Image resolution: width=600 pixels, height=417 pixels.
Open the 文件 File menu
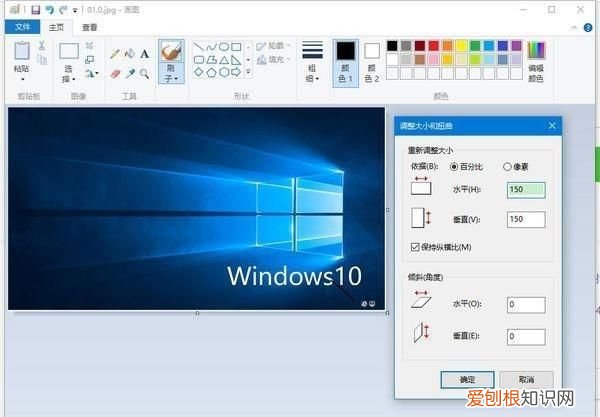point(22,27)
